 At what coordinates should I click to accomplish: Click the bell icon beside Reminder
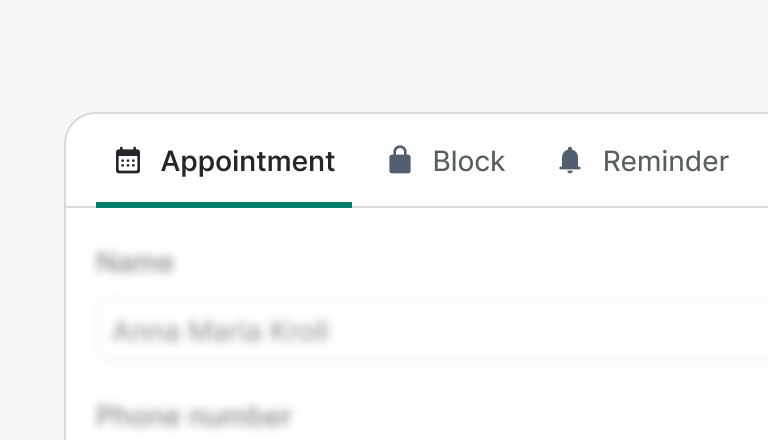coord(570,161)
